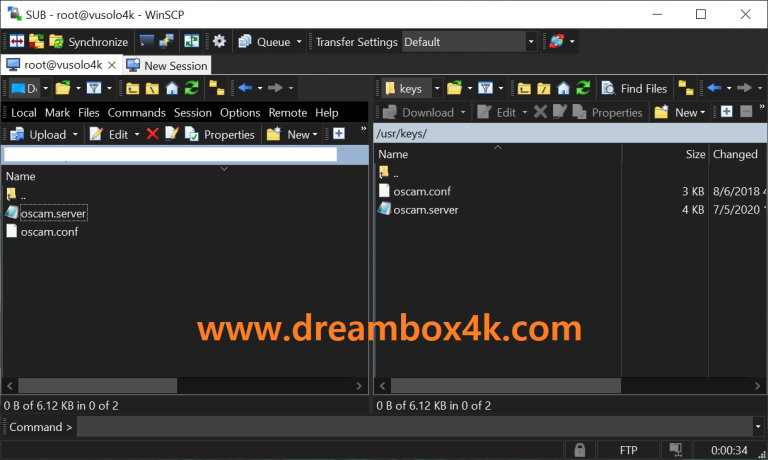Click remote panel back arrow
768x460 pixels.
[x=714, y=88]
